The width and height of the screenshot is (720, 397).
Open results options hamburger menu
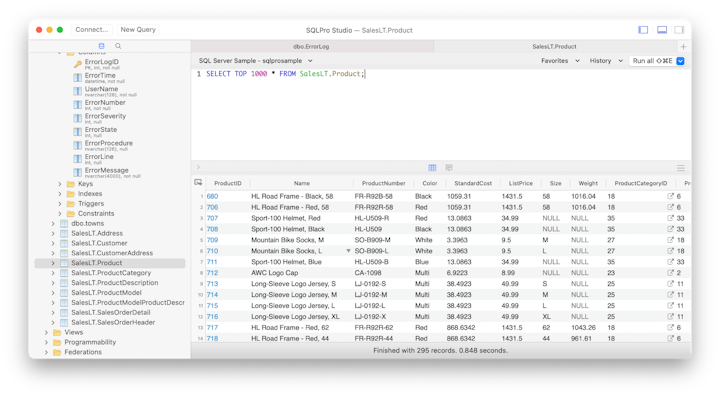(681, 168)
